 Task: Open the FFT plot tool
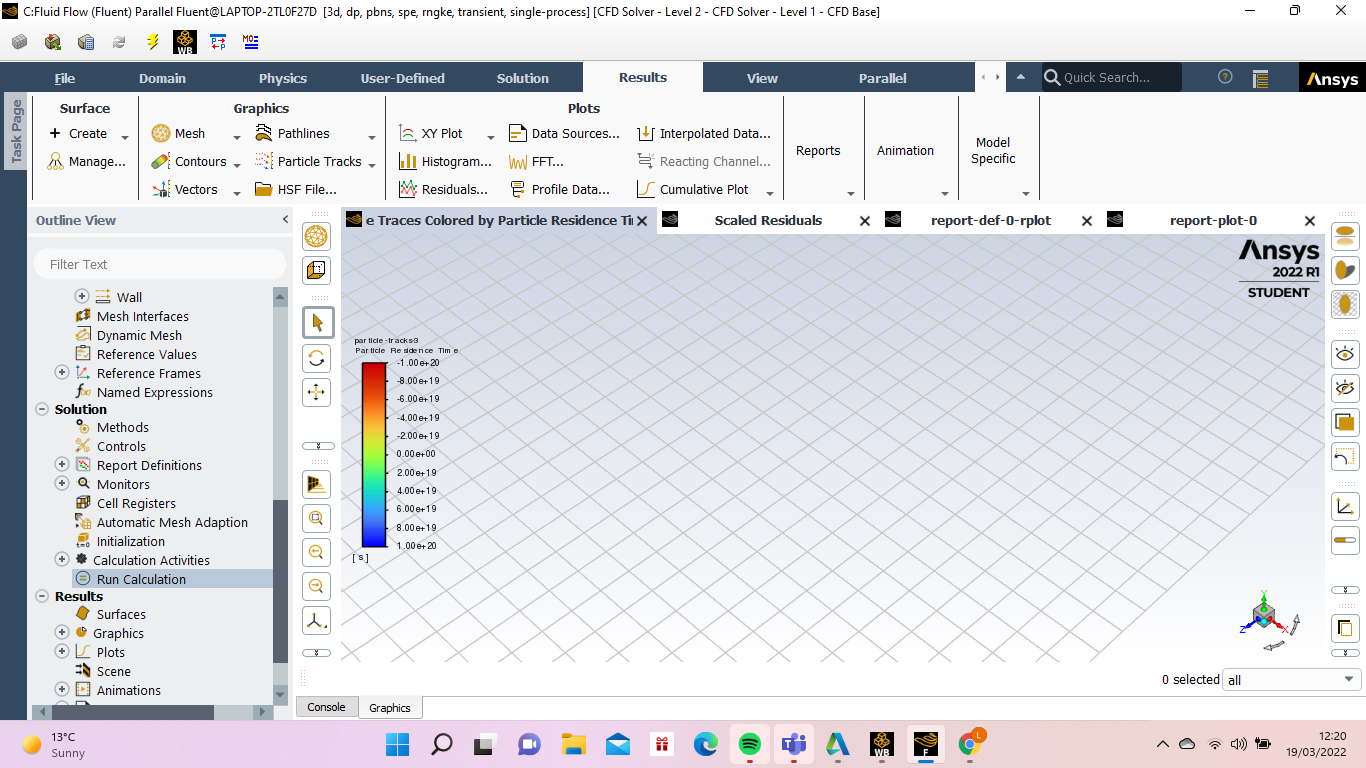517,161
